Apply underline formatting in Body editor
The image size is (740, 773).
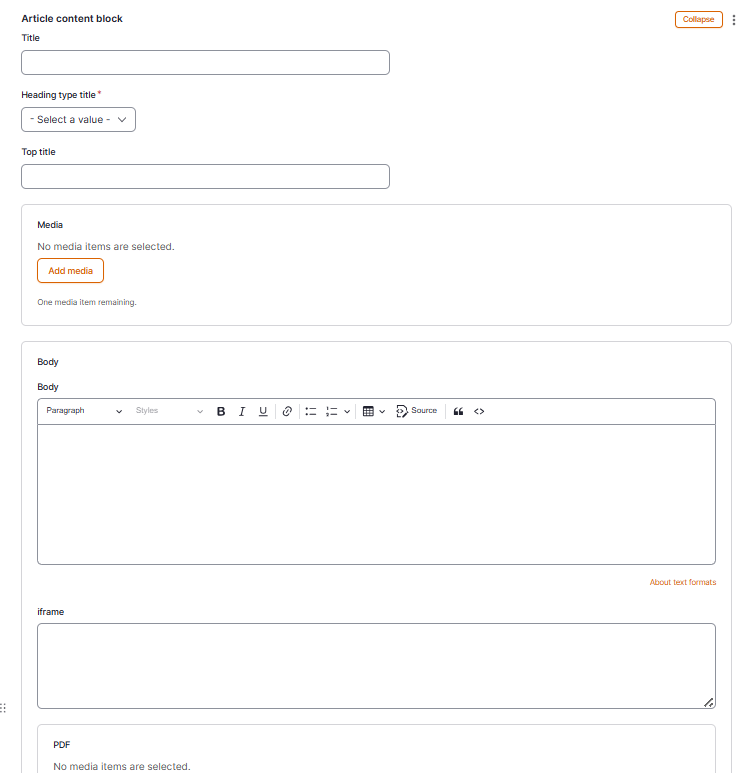pos(263,411)
